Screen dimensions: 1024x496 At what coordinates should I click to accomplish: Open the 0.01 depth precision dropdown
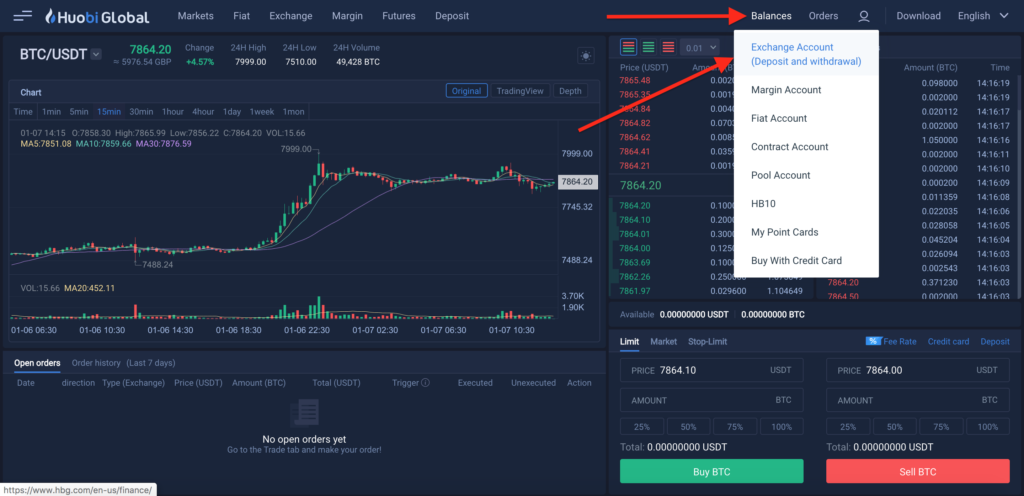(699, 48)
